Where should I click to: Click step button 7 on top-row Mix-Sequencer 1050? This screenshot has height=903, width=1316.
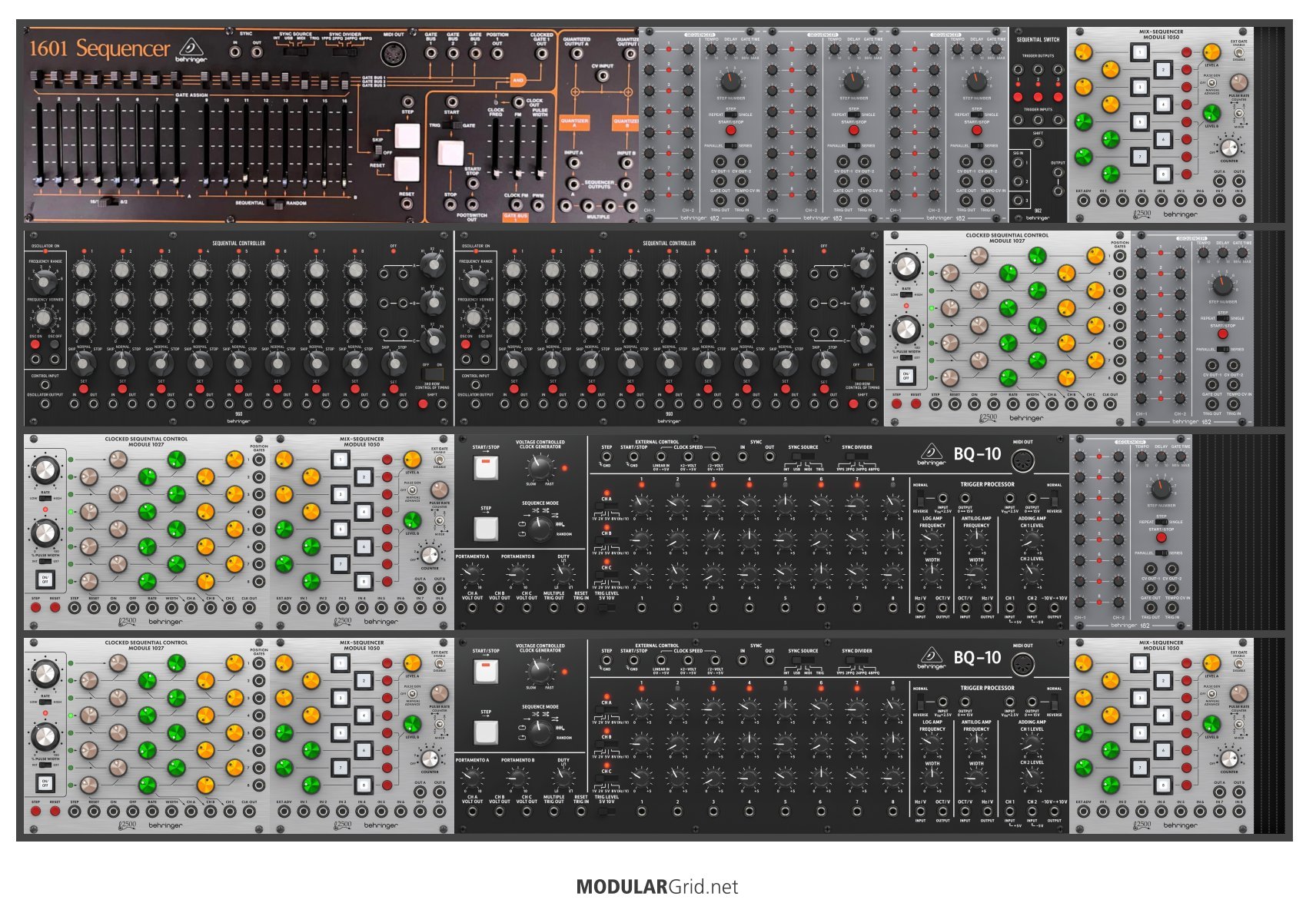(1140, 157)
